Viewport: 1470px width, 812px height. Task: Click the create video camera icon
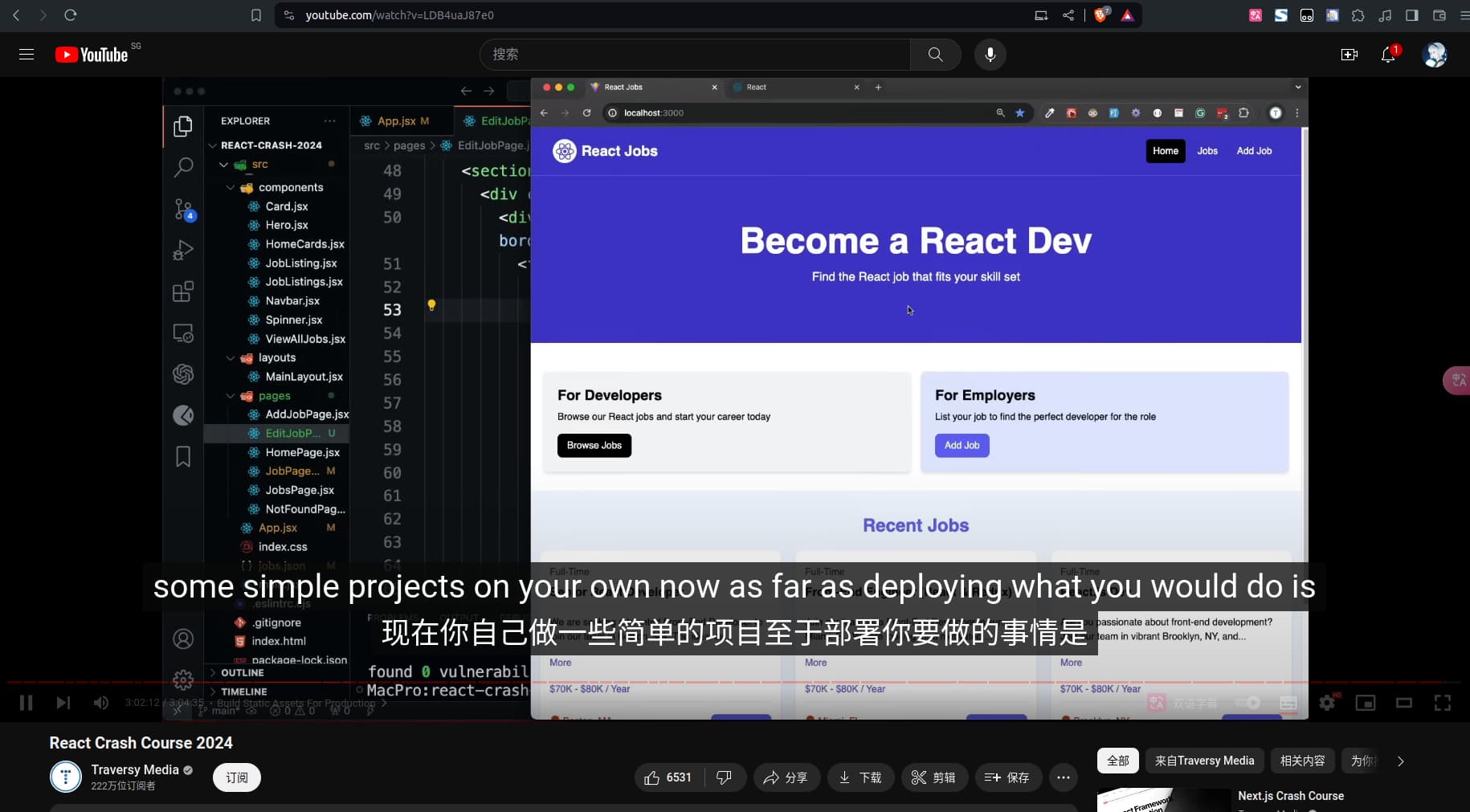(1349, 55)
